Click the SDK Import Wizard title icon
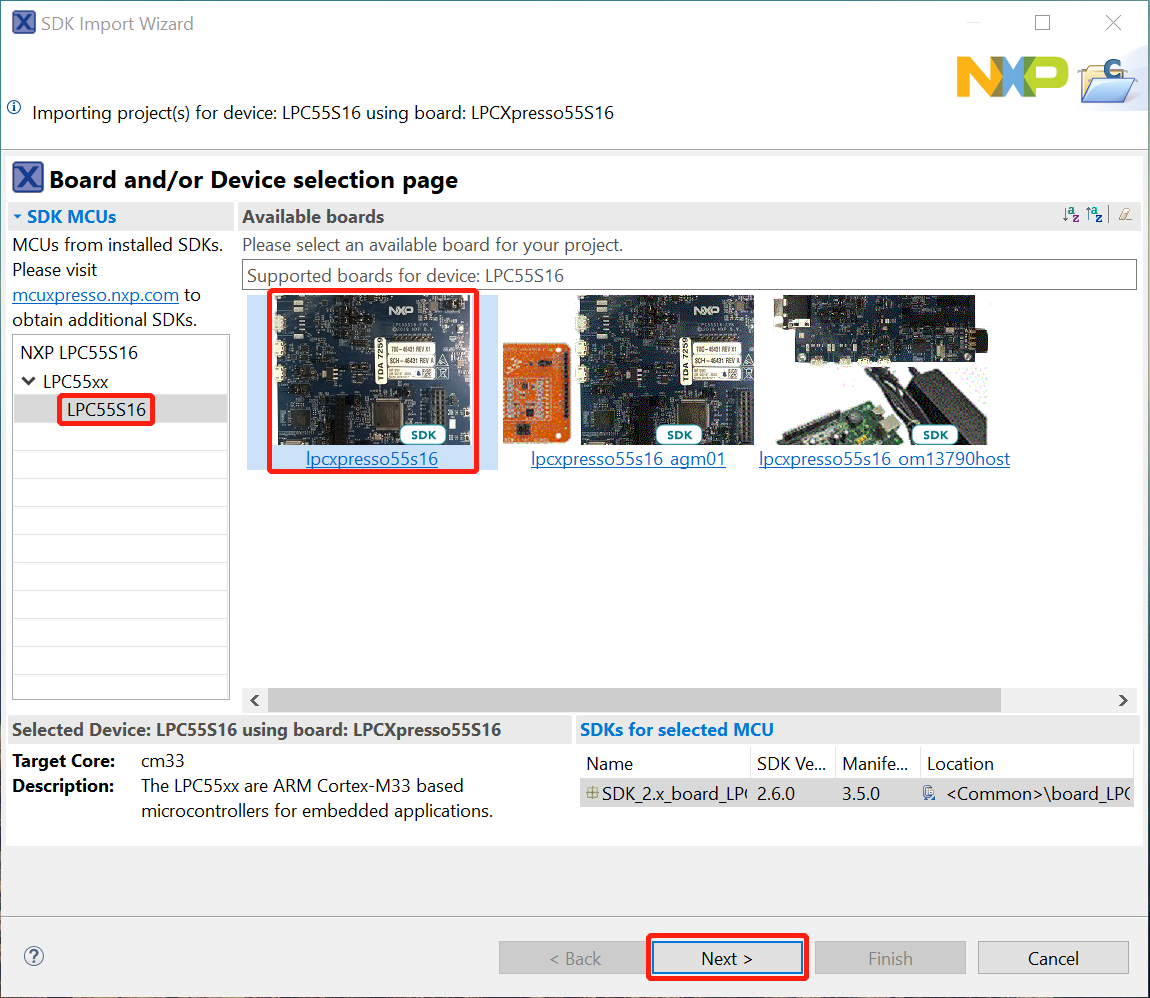The width and height of the screenshot is (1150, 998). click(x=24, y=23)
